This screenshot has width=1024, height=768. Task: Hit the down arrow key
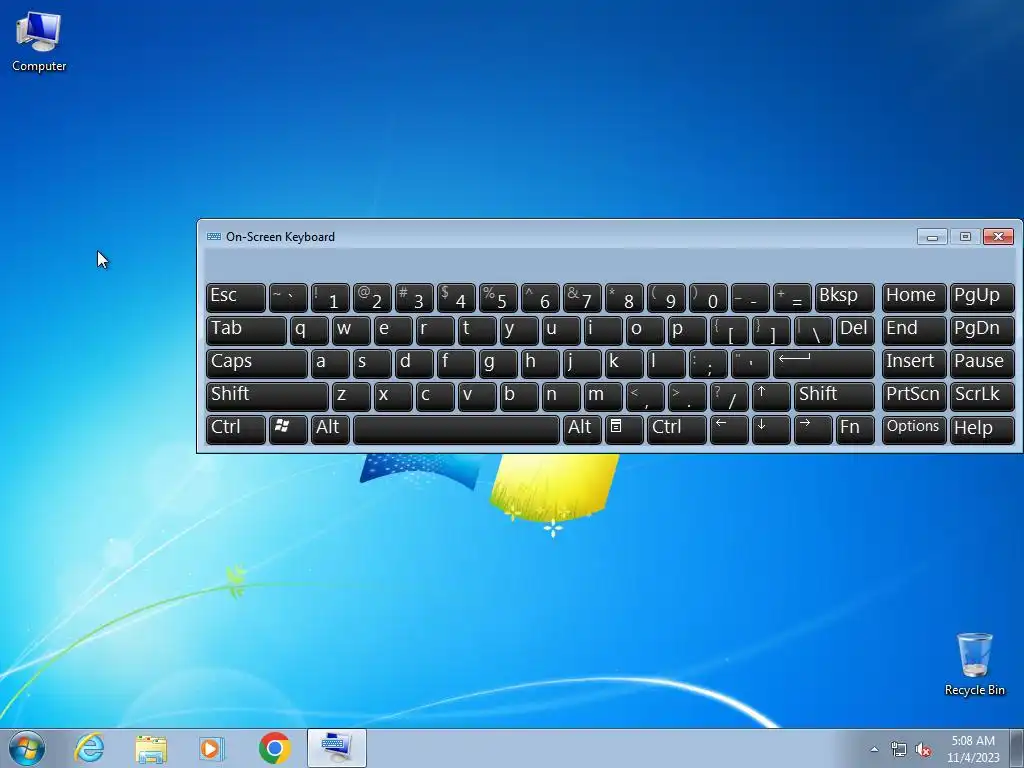click(x=771, y=428)
